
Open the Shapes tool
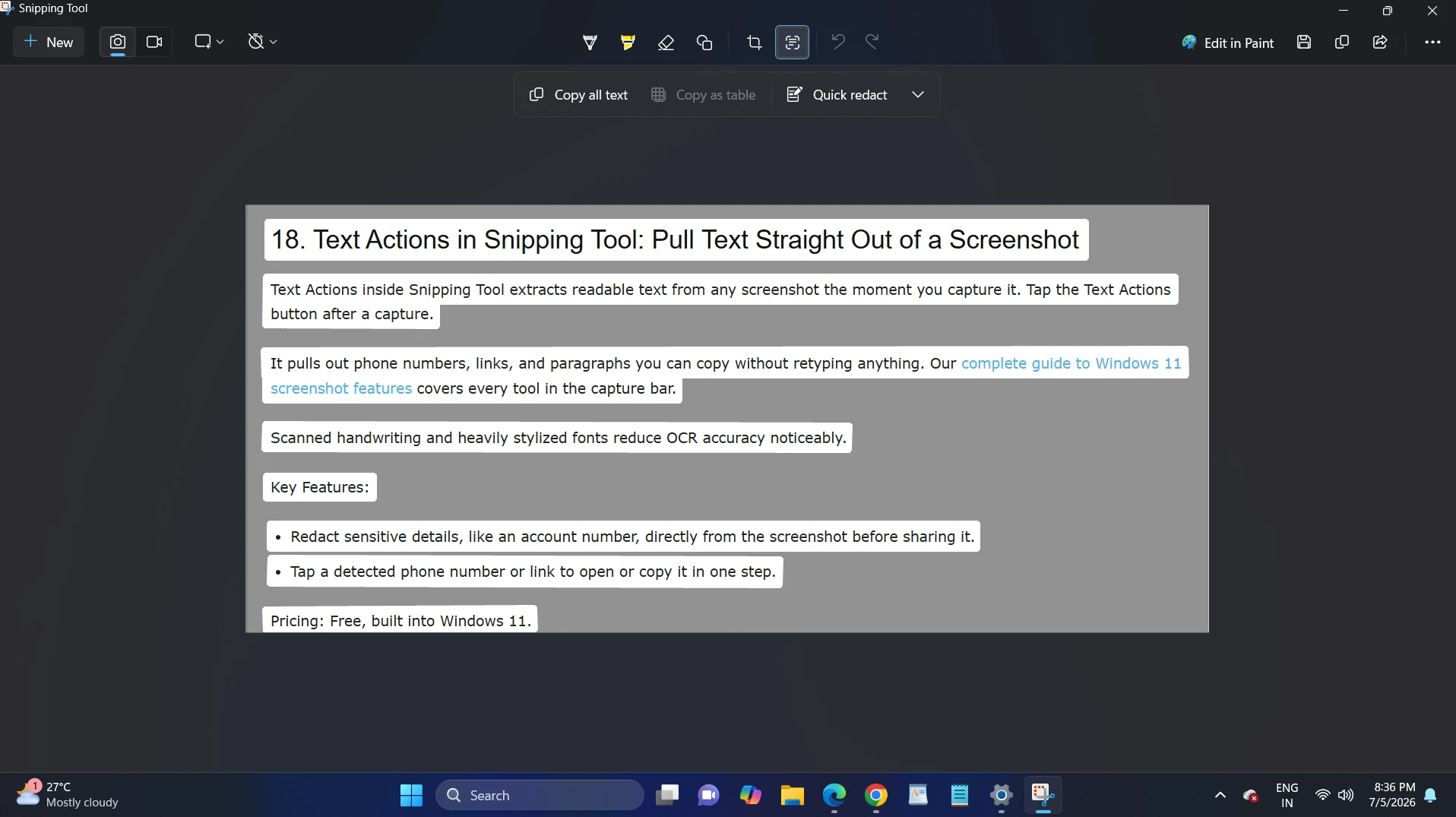click(x=704, y=43)
